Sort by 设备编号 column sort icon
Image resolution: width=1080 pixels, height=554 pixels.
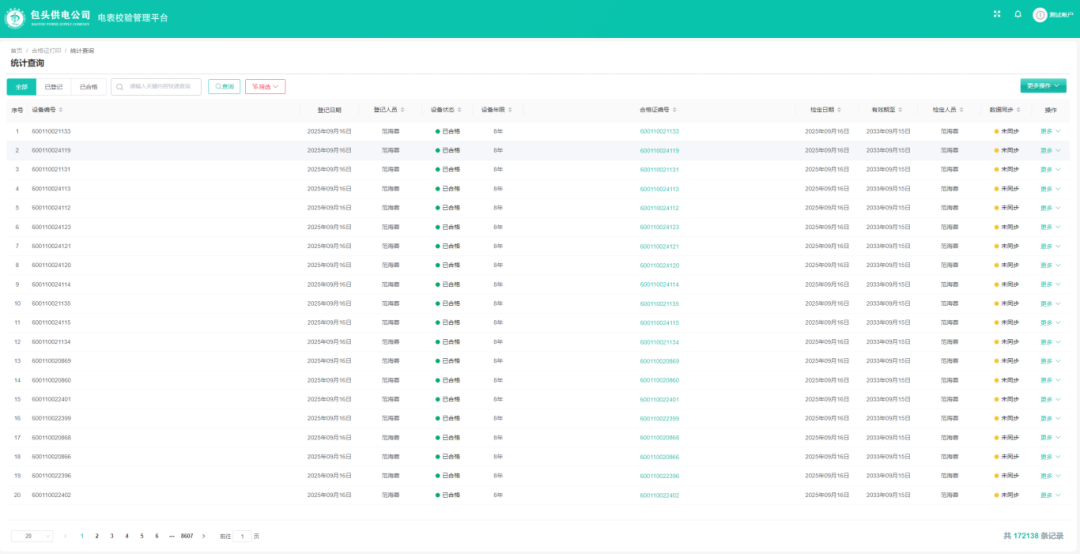pos(61,110)
